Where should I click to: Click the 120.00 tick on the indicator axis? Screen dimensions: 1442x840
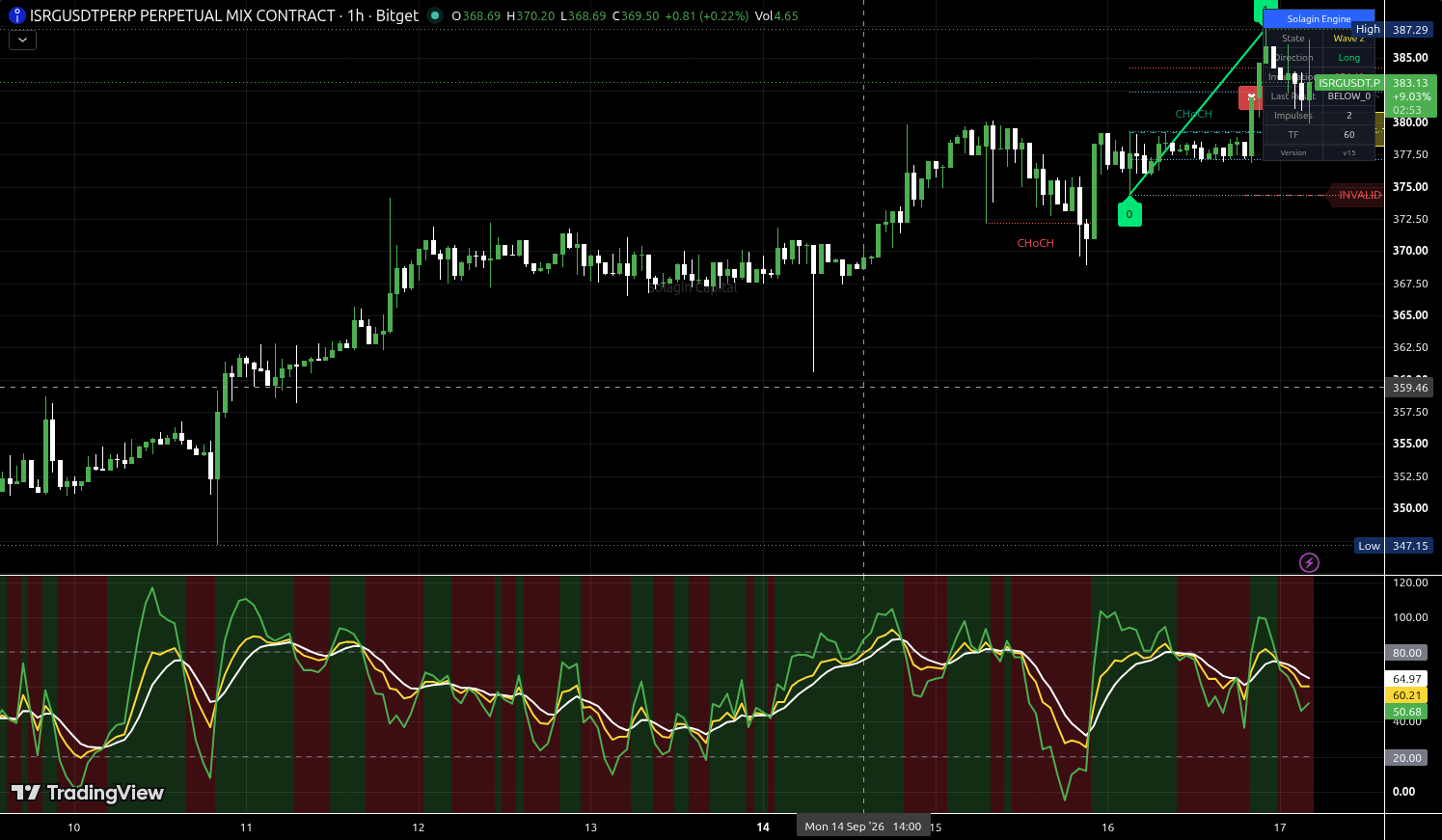click(x=1410, y=583)
